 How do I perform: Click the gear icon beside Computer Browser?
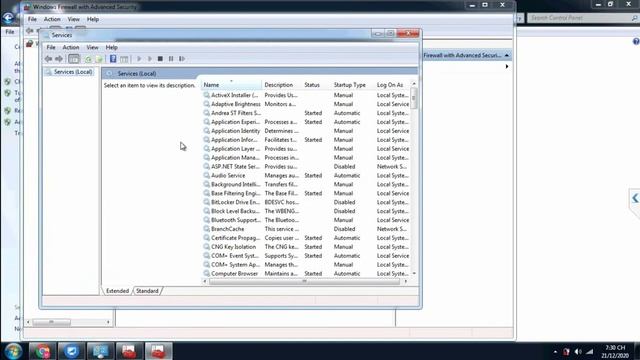click(207, 273)
